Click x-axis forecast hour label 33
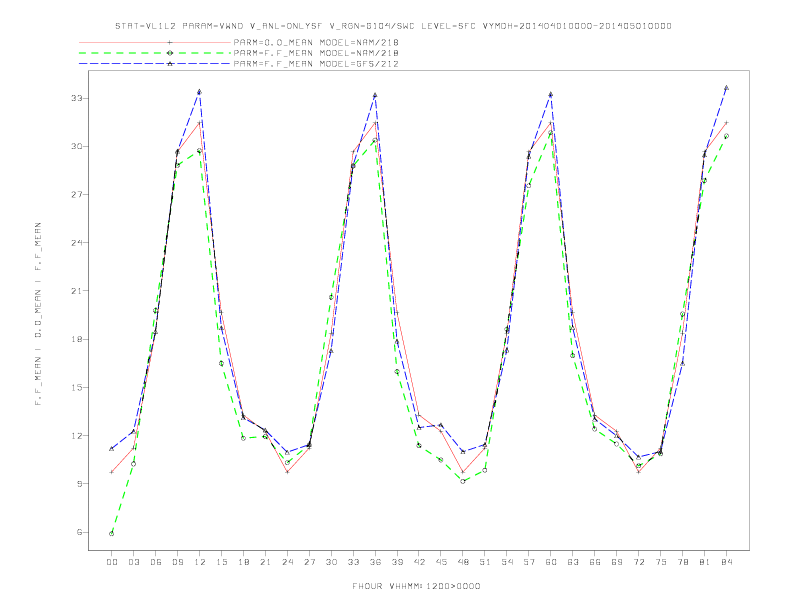The height and width of the screenshot is (612, 792). coord(353,562)
